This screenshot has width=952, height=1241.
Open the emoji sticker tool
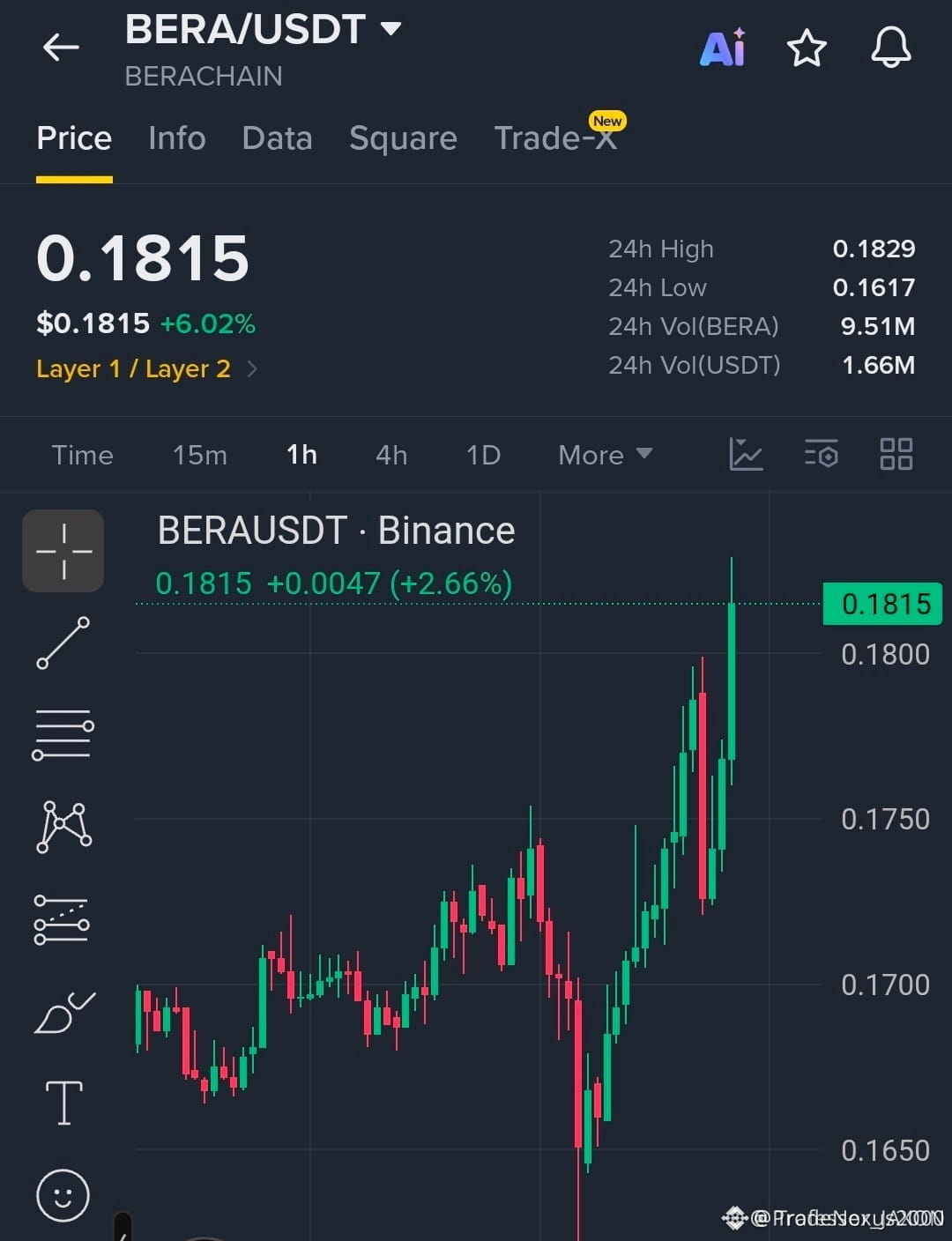pos(63,1195)
